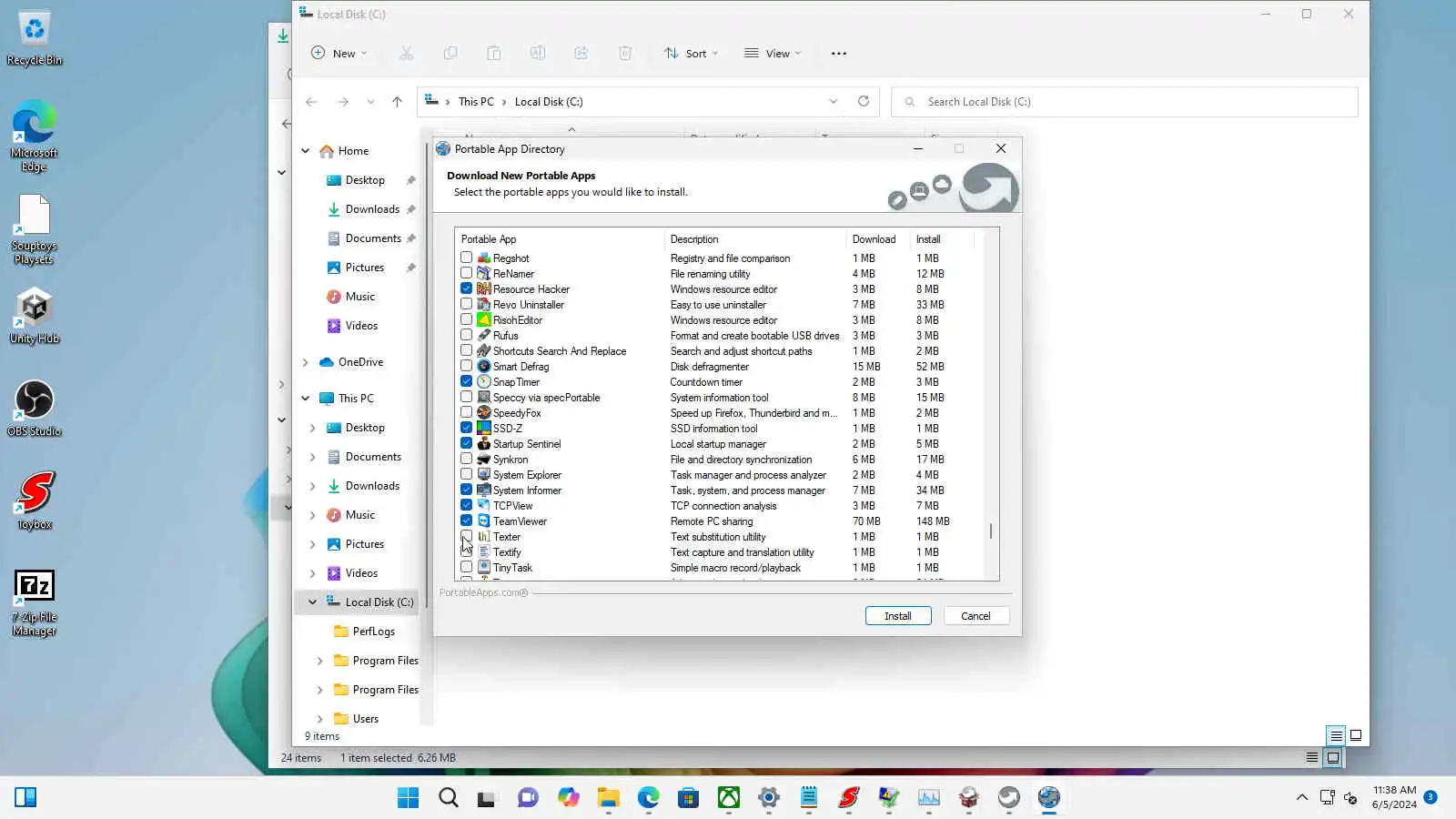Expand the OneDrive tree node
This screenshot has height=819, width=1456.
click(306, 362)
